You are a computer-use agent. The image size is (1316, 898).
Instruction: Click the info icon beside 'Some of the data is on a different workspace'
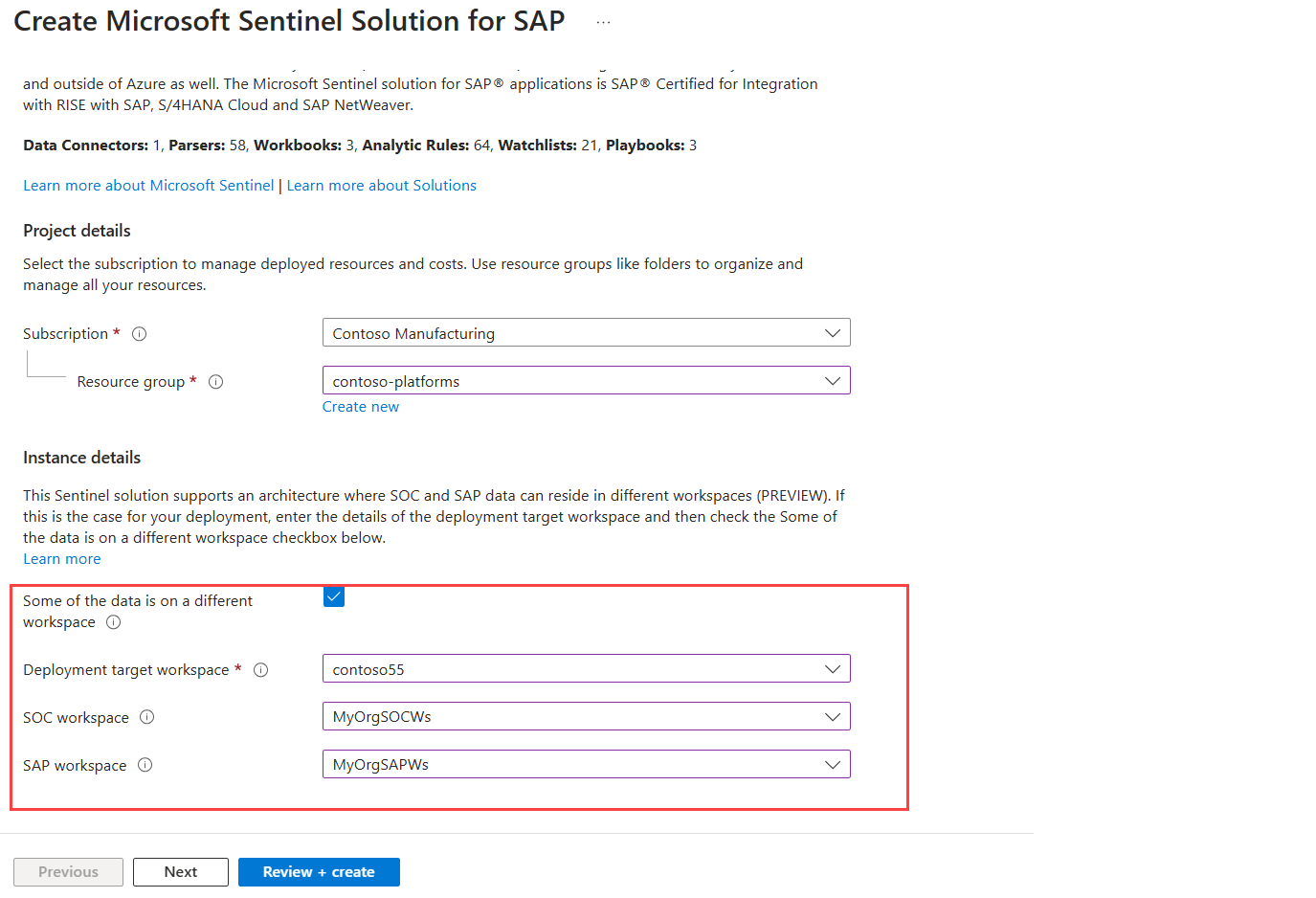[113, 622]
